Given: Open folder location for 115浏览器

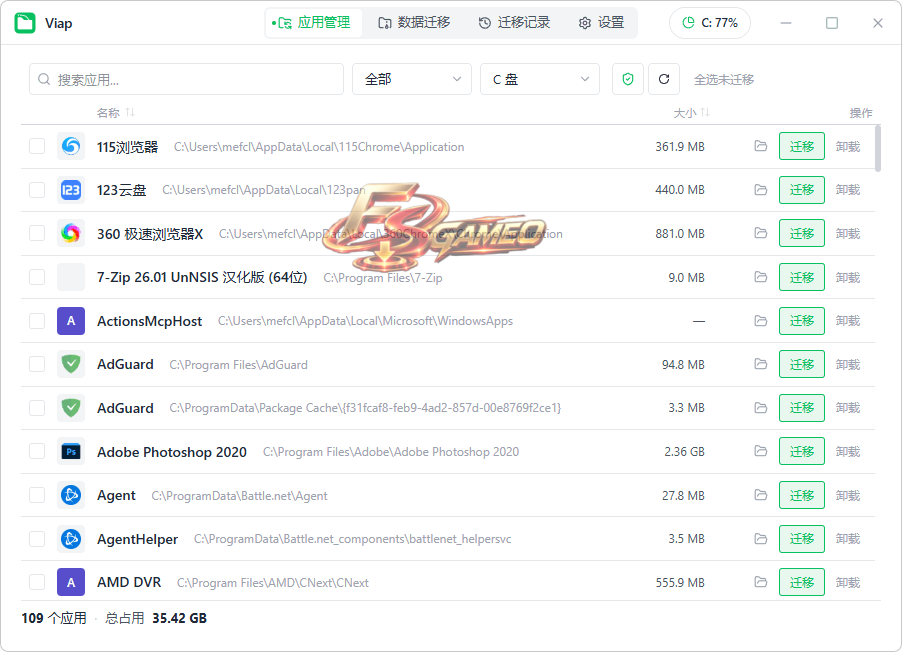Looking at the screenshot, I should [760, 146].
